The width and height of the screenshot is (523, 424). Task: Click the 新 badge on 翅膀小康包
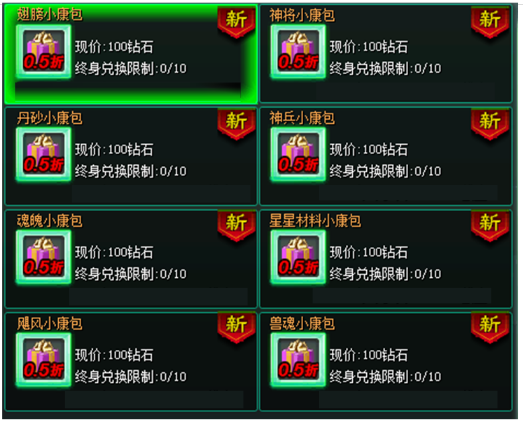point(236,21)
